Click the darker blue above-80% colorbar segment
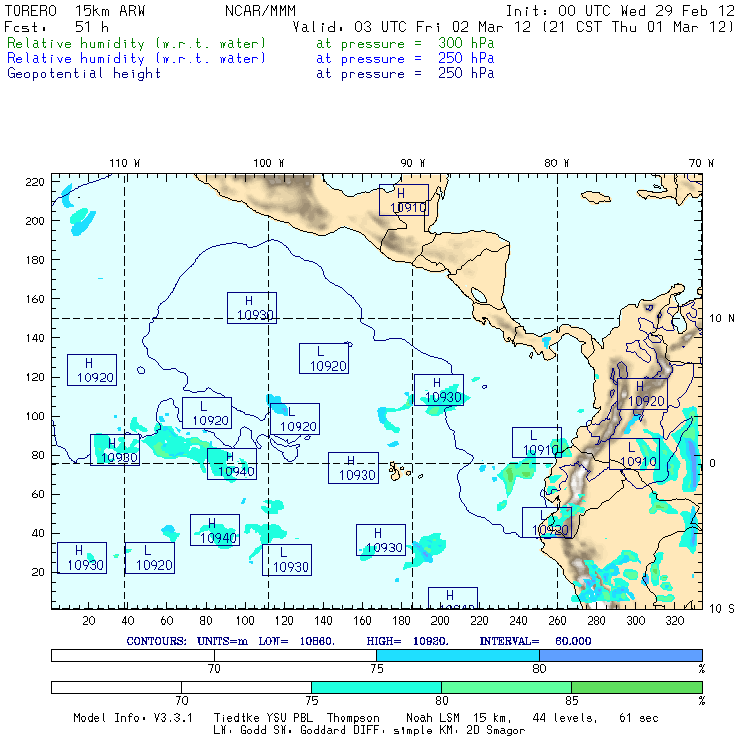This screenshot has width=740, height=740. (x=621, y=655)
